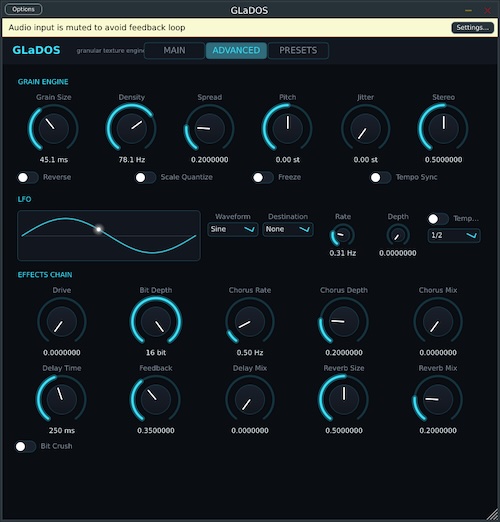Click the Delay Mix knob
This screenshot has width=500, height=522.
click(x=250, y=399)
